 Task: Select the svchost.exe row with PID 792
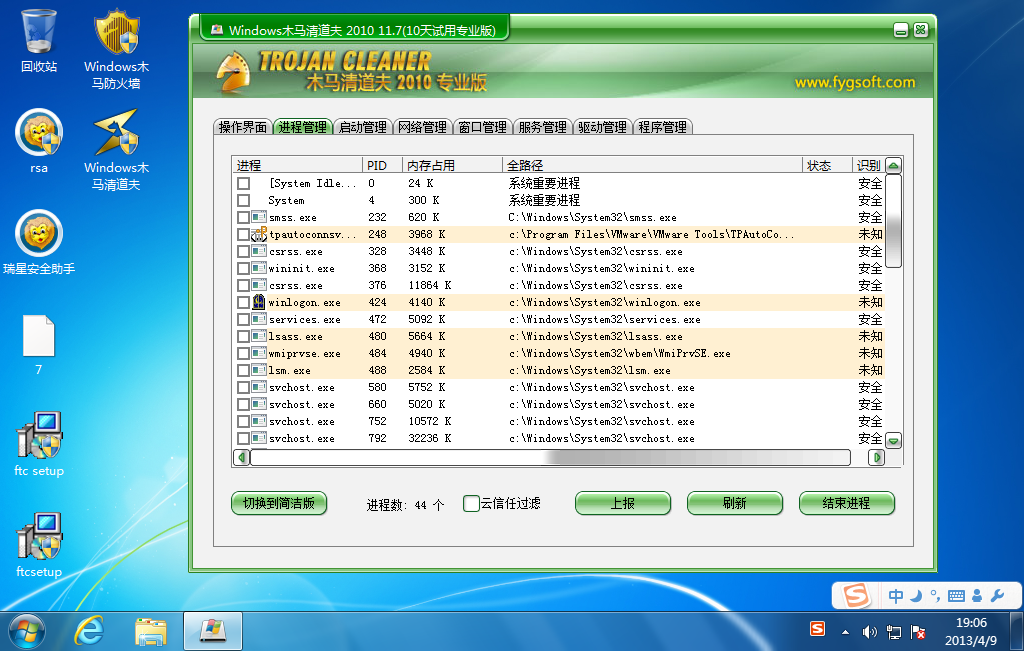click(x=559, y=438)
